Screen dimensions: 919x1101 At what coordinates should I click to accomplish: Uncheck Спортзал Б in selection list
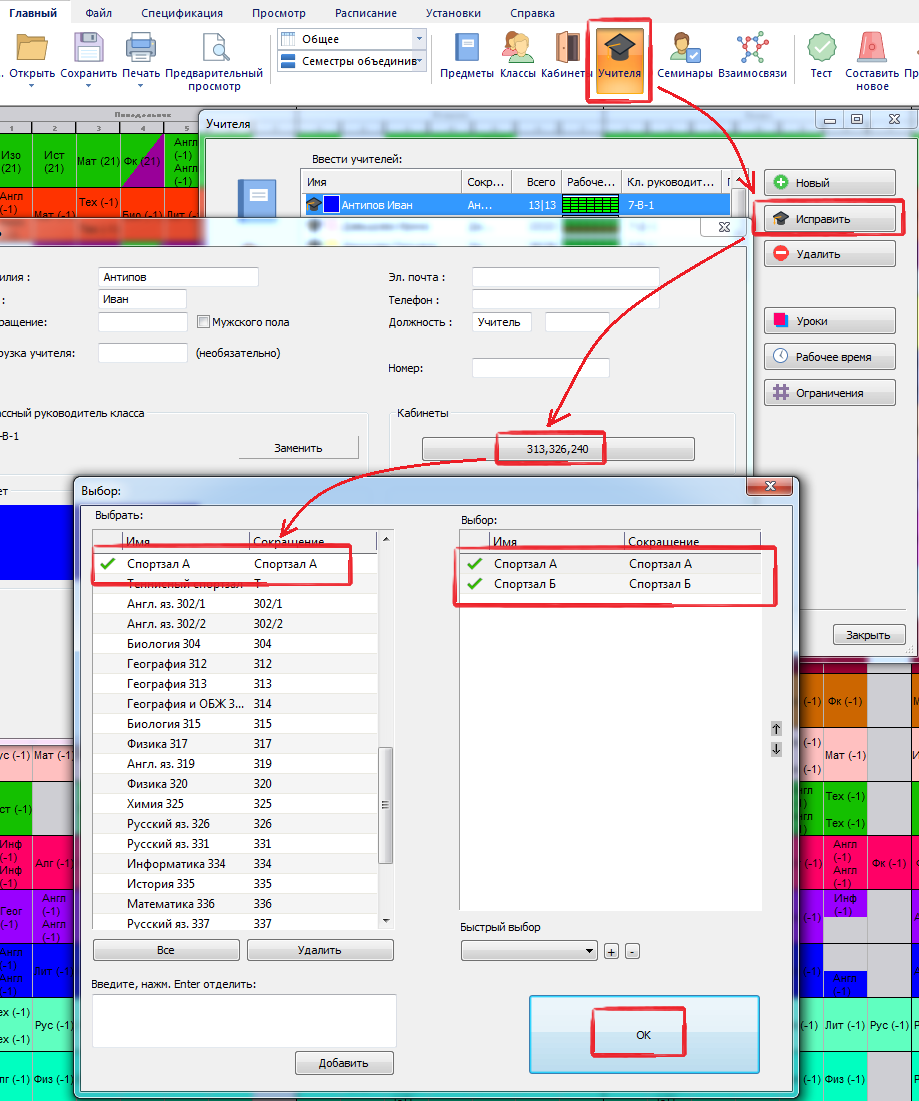[475, 584]
